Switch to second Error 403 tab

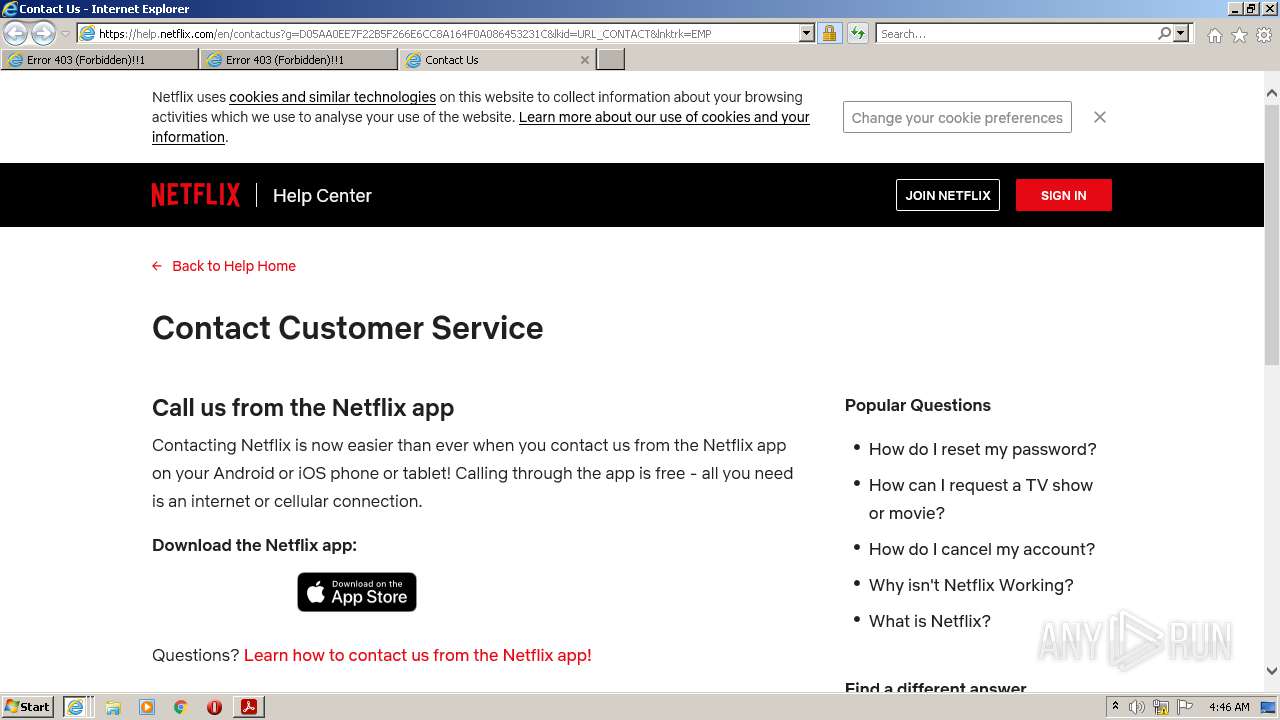coord(299,60)
